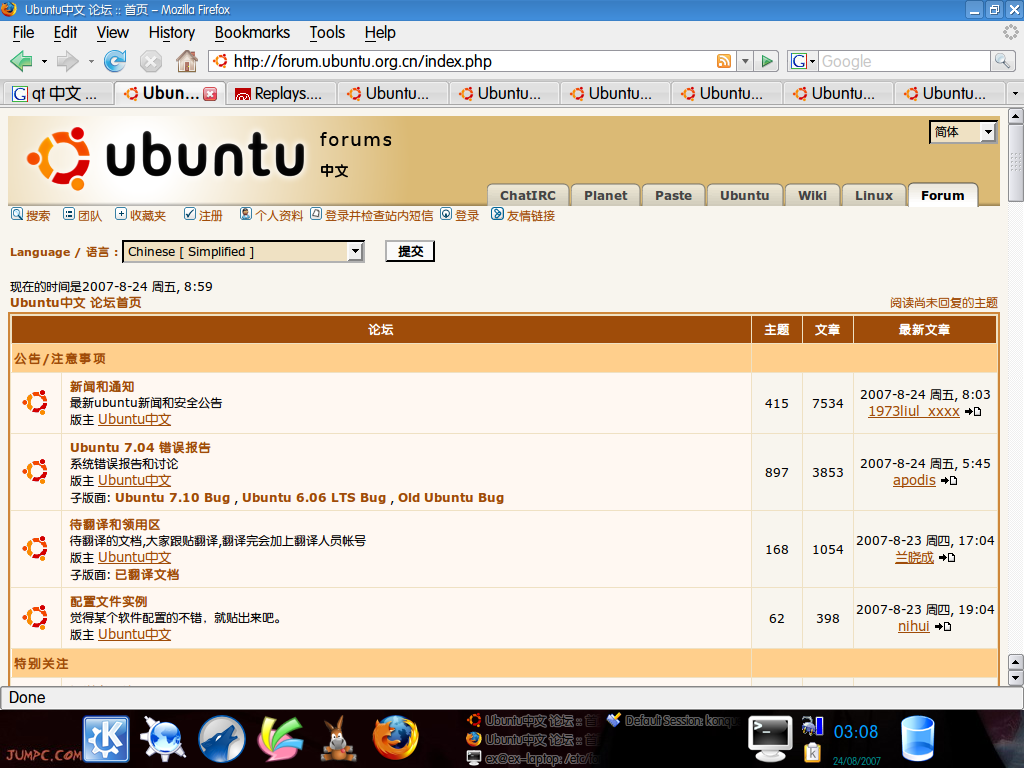Click the Forward arrow in the toolbar

point(67,61)
